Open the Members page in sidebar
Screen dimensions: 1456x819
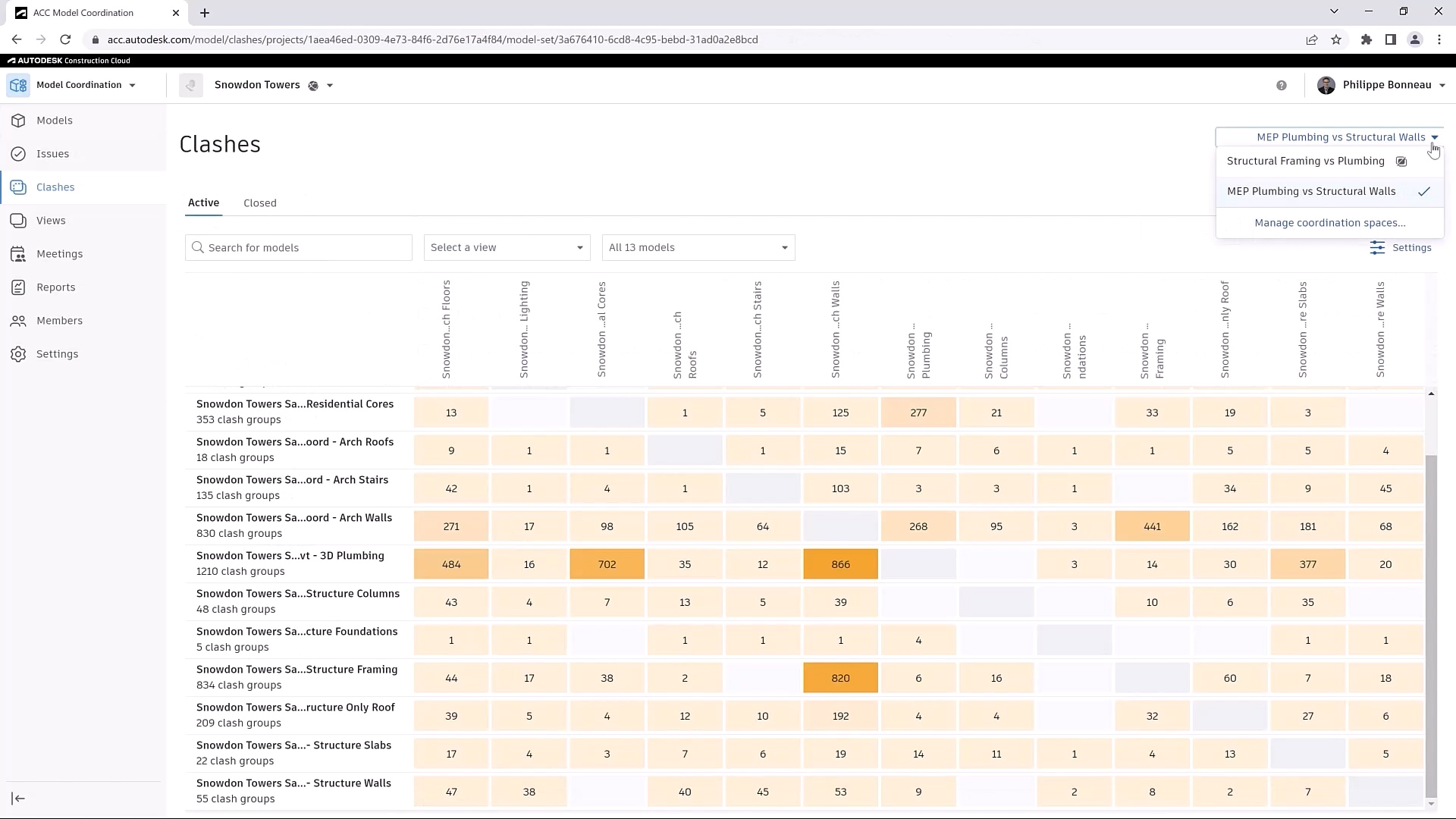pos(59,321)
